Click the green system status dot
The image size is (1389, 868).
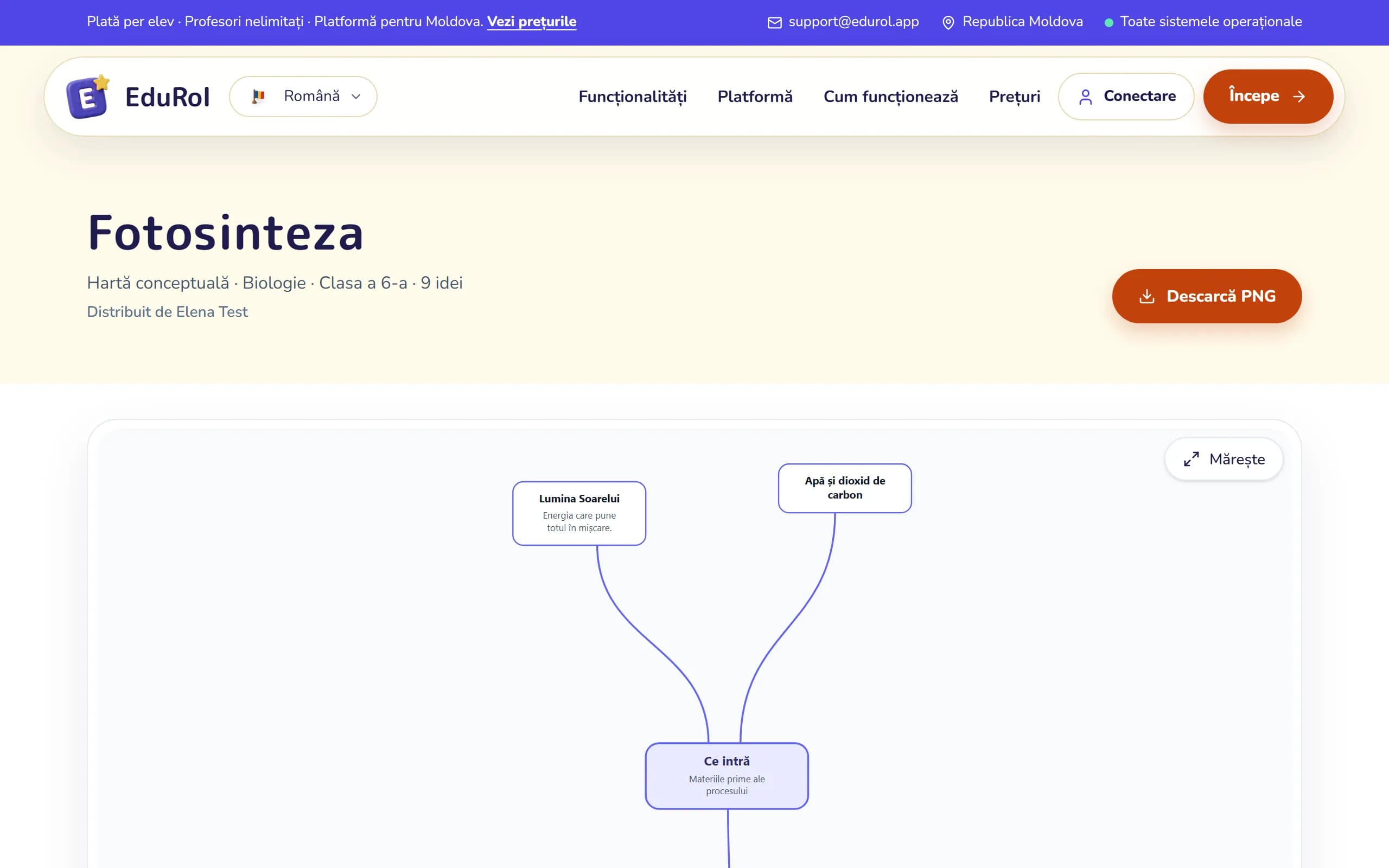[x=1109, y=22]
